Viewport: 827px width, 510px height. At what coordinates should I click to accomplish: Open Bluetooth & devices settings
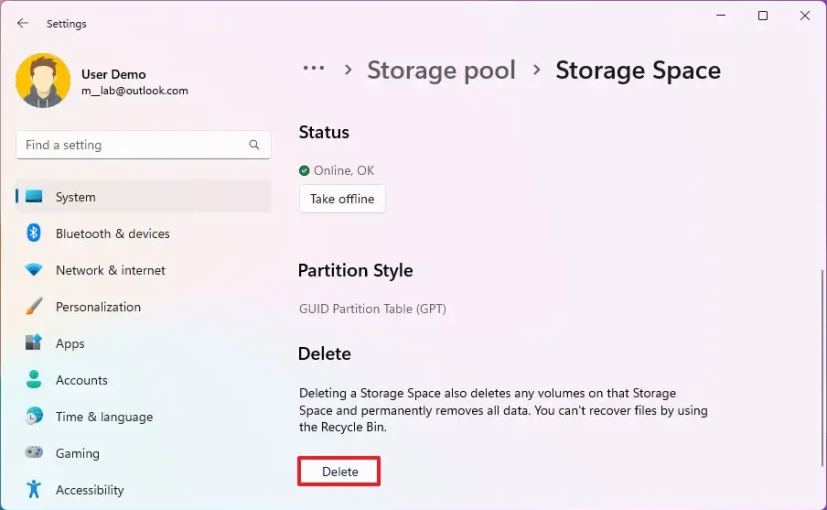112,233
